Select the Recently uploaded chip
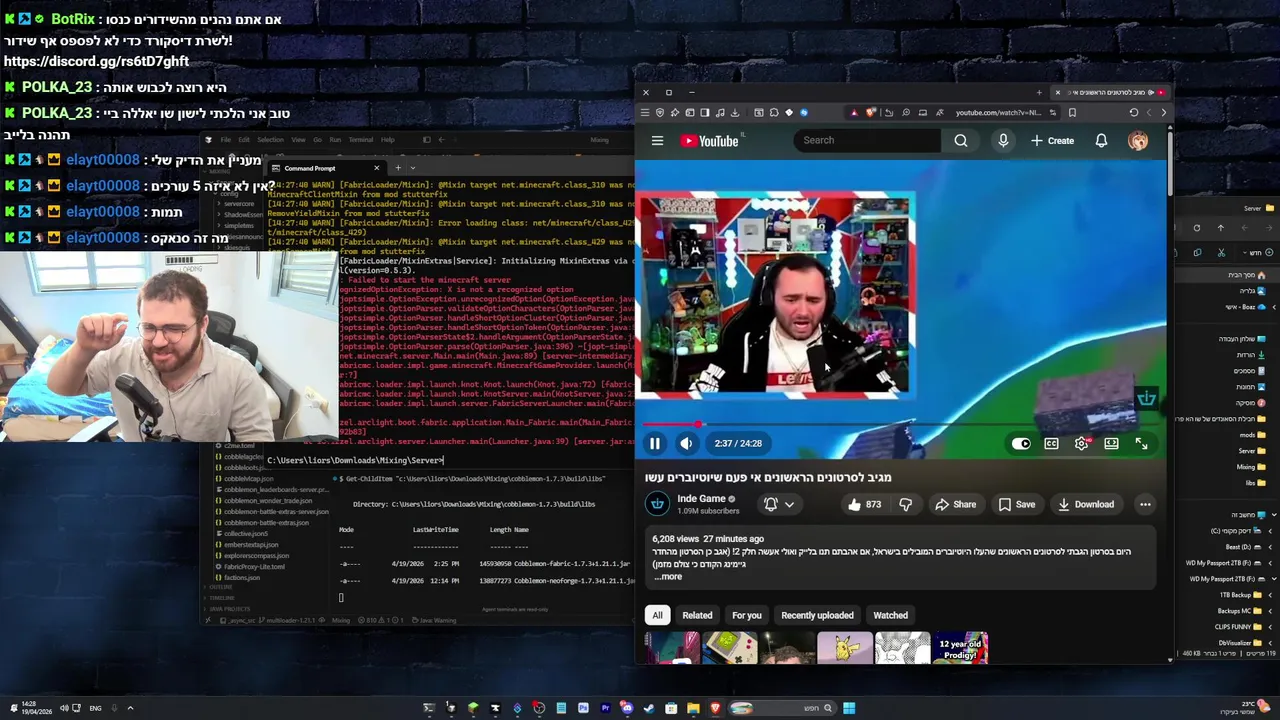 [x=817, y=615]
